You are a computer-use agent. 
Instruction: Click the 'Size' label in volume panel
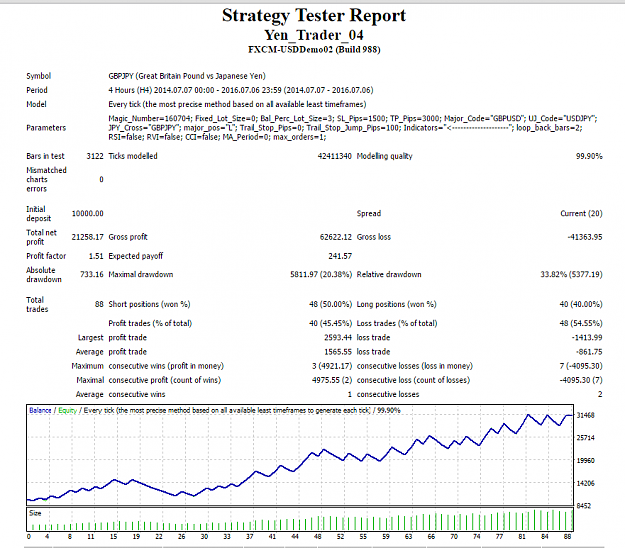[35, 513]
